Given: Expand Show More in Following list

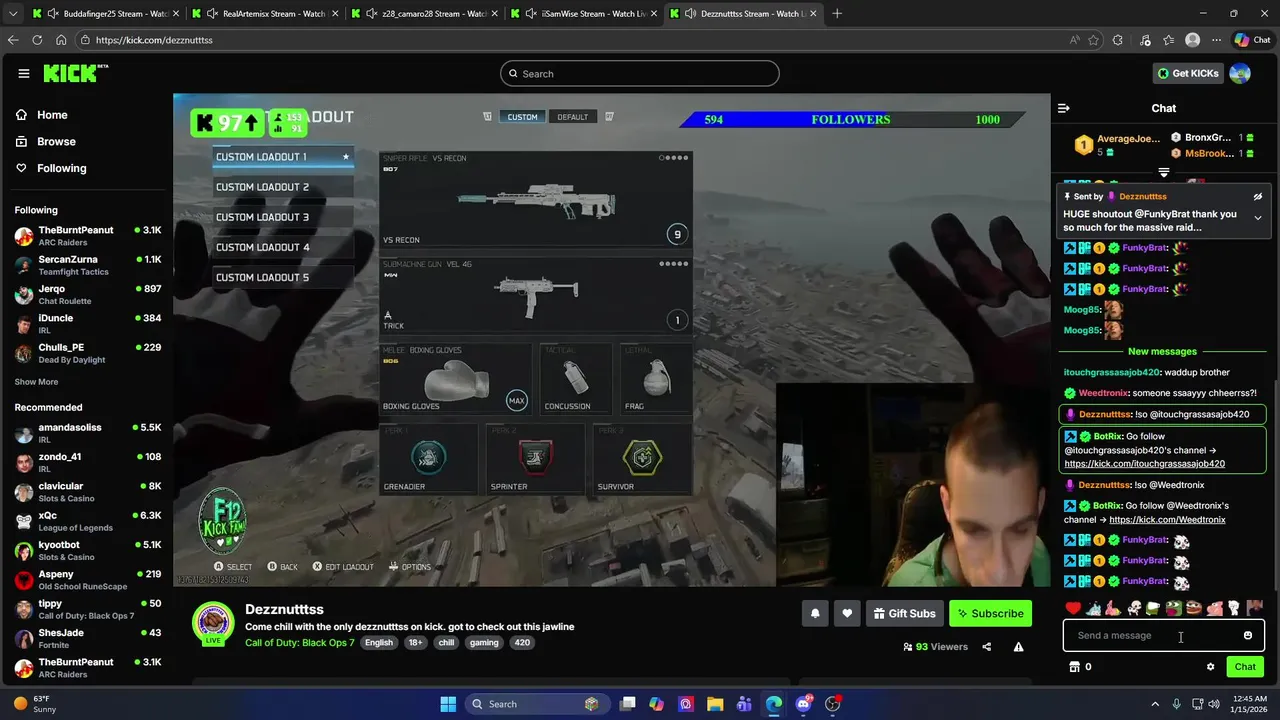Looking at the screenshot, I should coord(36,382).
